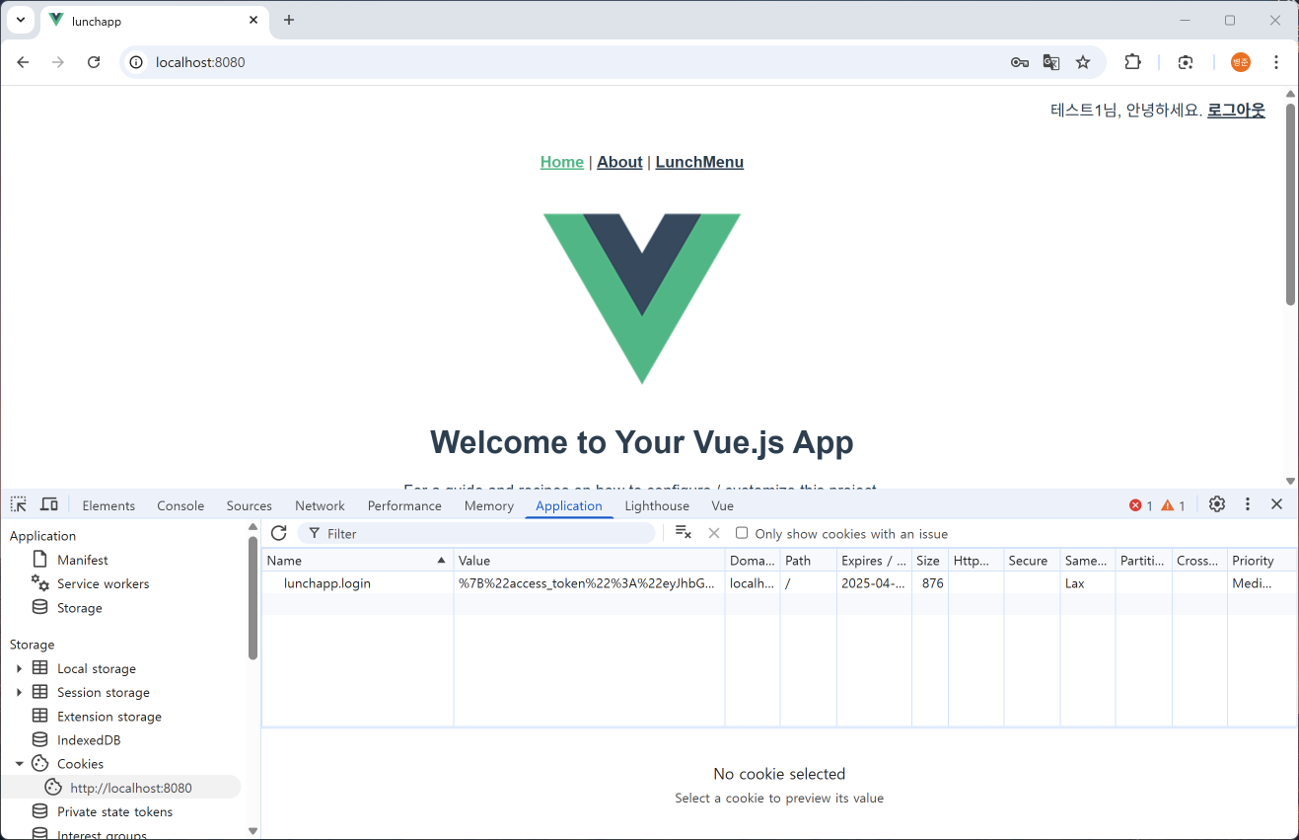Select the lunchapp.login cookie row
The width and height of the screenshot is (1299, 840).
coord(779,583)
